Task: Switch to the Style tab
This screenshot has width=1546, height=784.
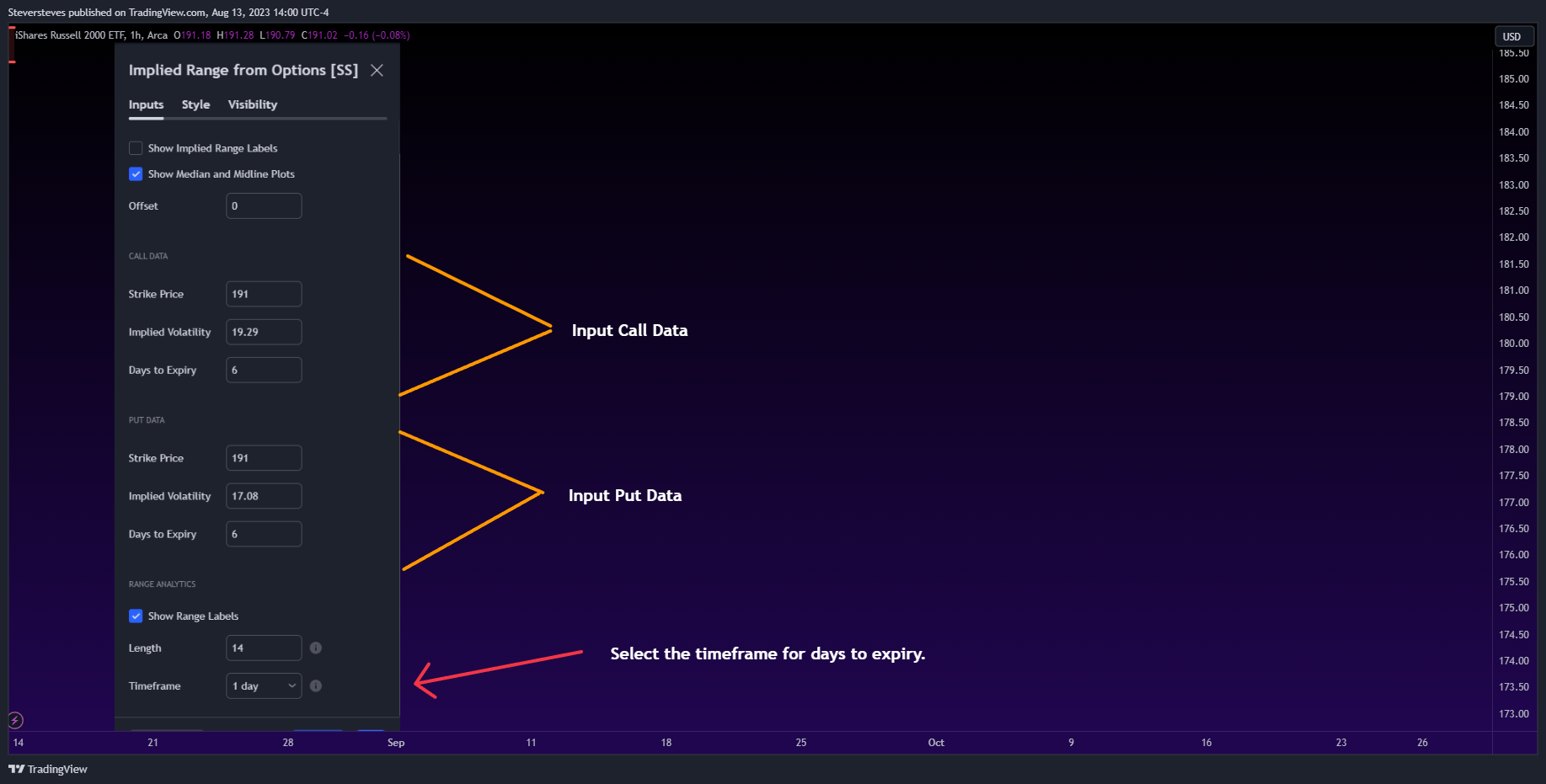Action: point(195,104)
